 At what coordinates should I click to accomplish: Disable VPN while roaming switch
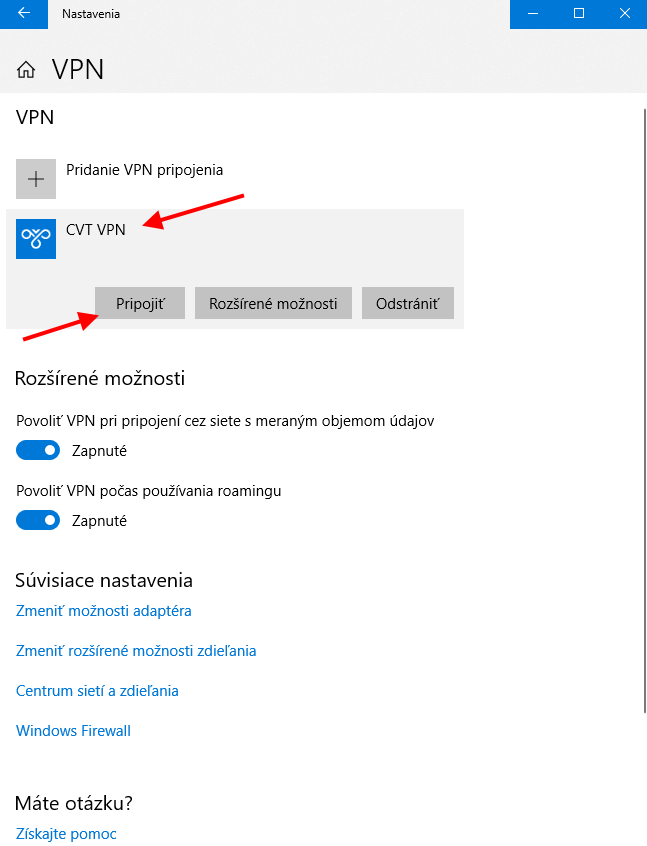click(38, 520)
